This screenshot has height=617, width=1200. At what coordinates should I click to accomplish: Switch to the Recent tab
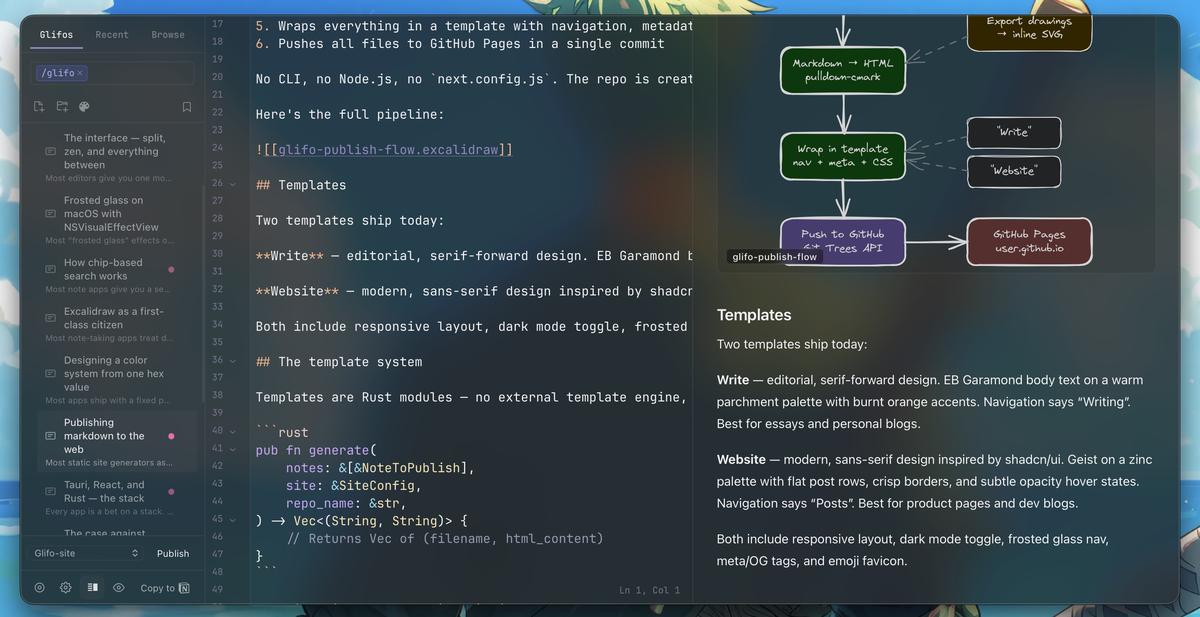112,35
